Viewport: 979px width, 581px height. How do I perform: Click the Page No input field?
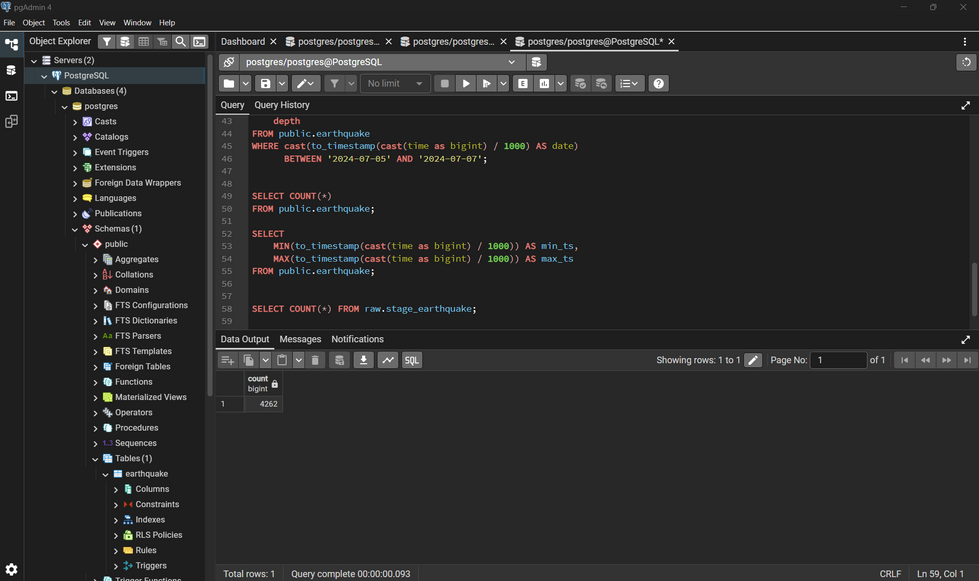click(837, 360)
